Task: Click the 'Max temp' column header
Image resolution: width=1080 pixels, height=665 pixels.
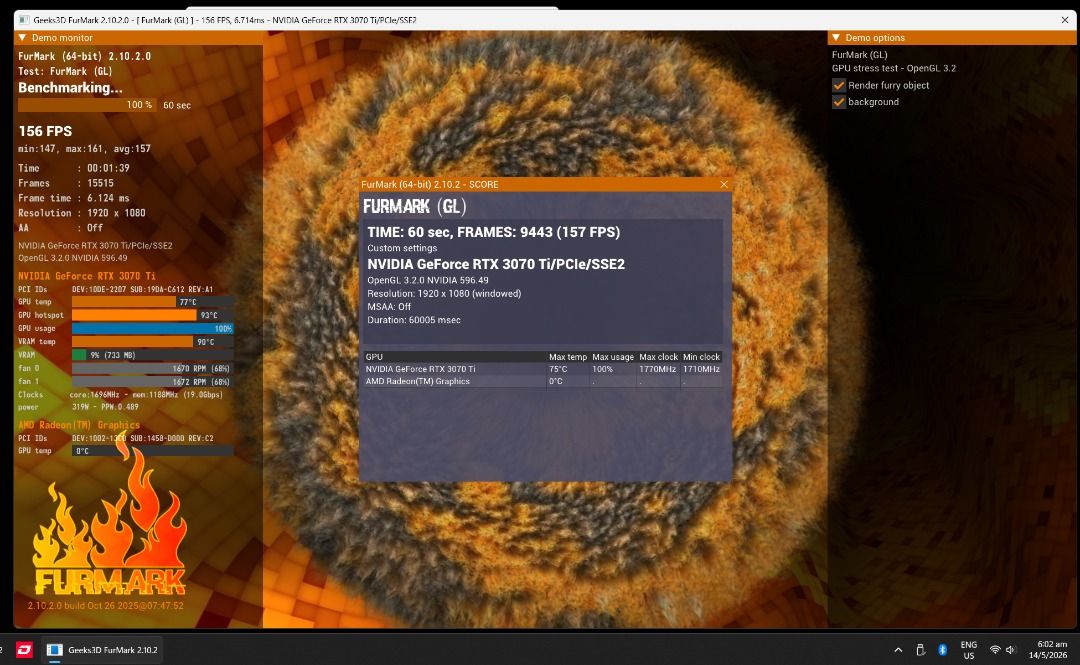Action: coord(568,357)
